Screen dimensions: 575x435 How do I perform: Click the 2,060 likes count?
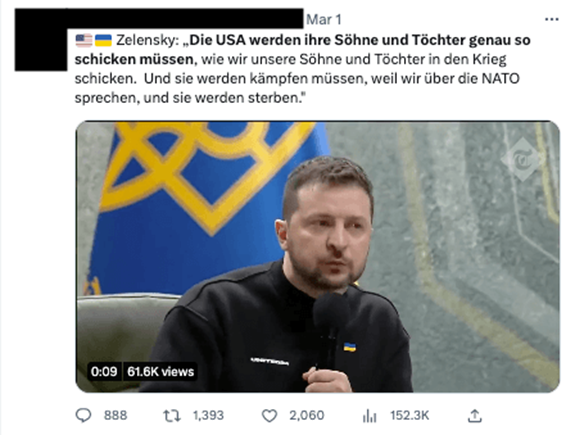(307, 415)
